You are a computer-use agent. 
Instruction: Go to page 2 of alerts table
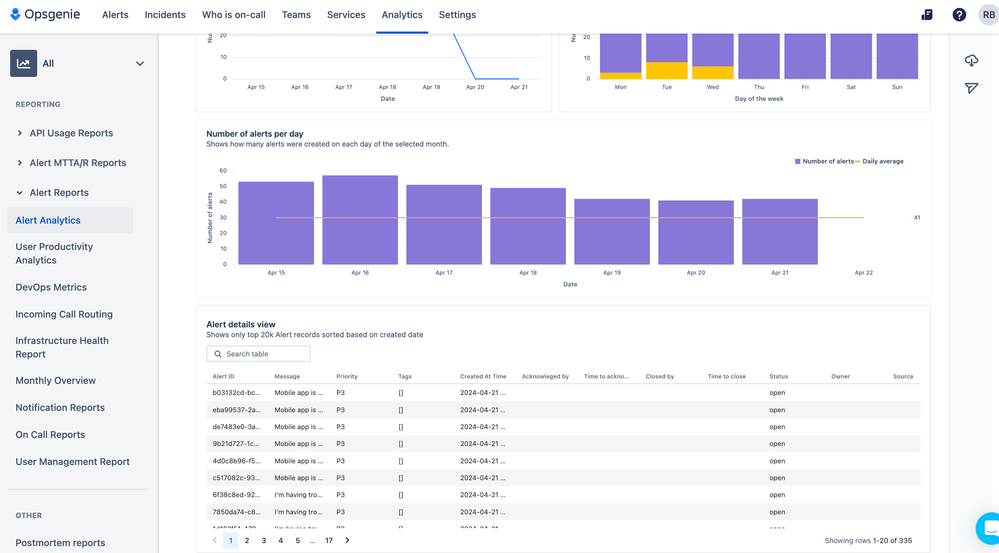tap(247, 541)
